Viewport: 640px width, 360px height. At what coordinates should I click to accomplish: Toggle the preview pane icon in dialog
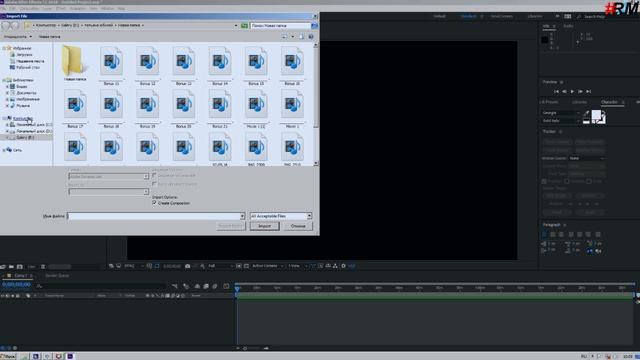[302, 37]
